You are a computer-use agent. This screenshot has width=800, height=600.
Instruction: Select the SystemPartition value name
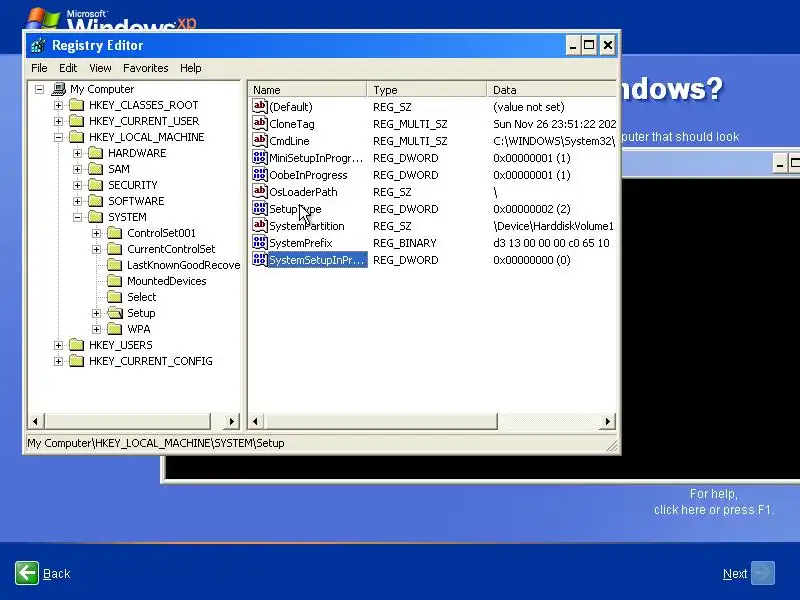click(x=307, y=226)
